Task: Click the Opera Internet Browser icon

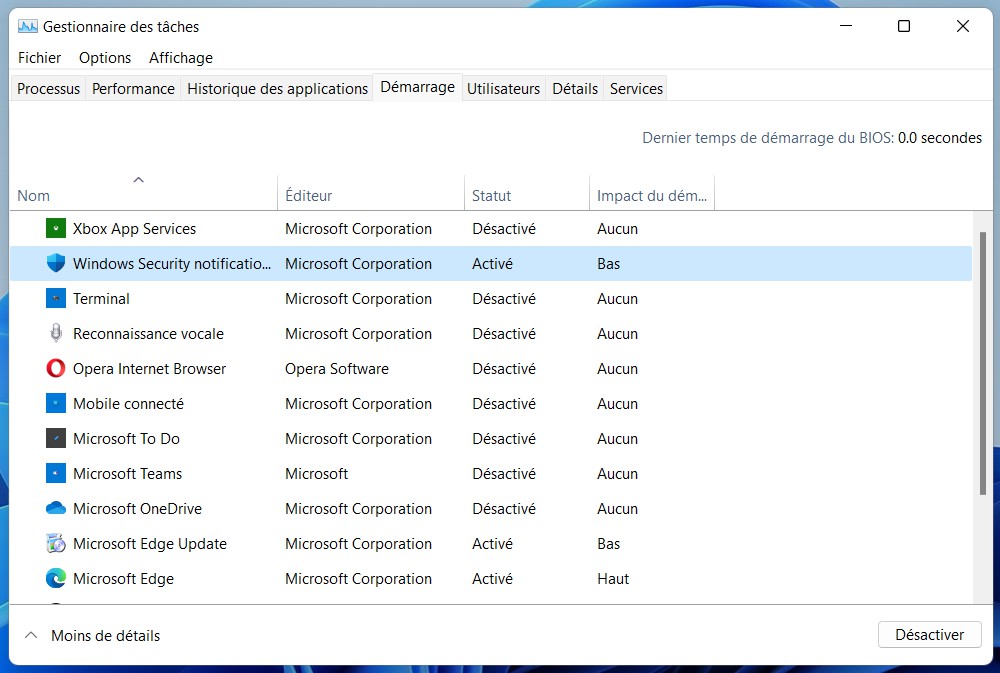Action: pos(55,368)
